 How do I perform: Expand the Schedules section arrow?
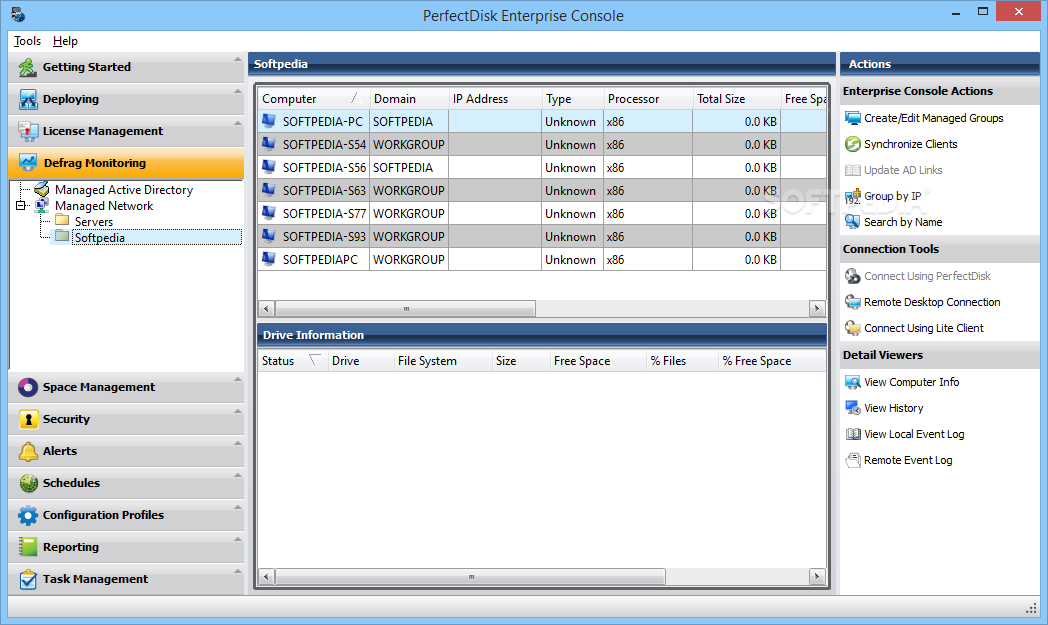[237, 475]
